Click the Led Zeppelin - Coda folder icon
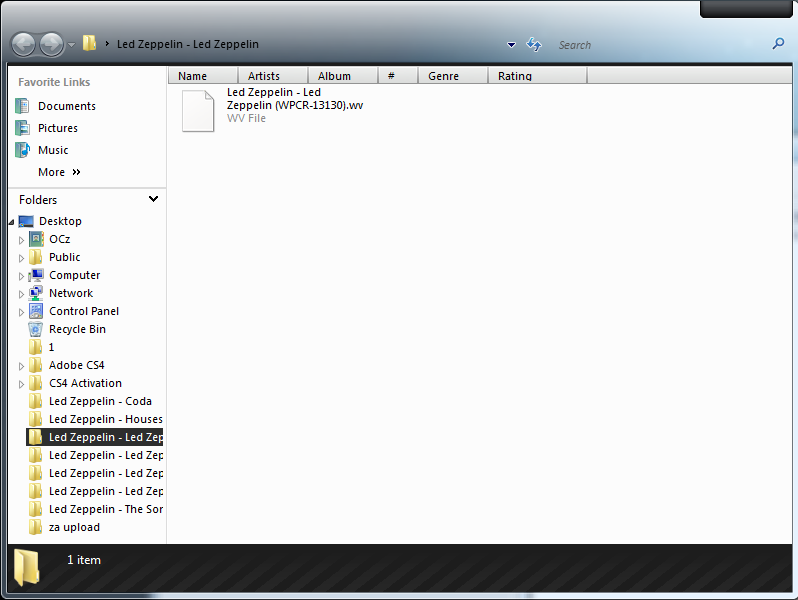This screenshot has width=798, height=600. pyautogui.click(x=36, y=401)
